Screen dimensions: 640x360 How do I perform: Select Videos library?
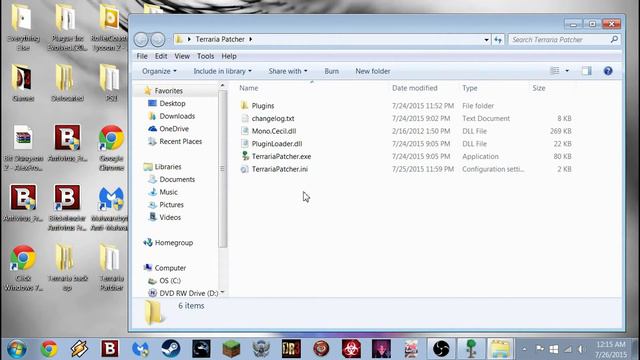pos(170,218)
